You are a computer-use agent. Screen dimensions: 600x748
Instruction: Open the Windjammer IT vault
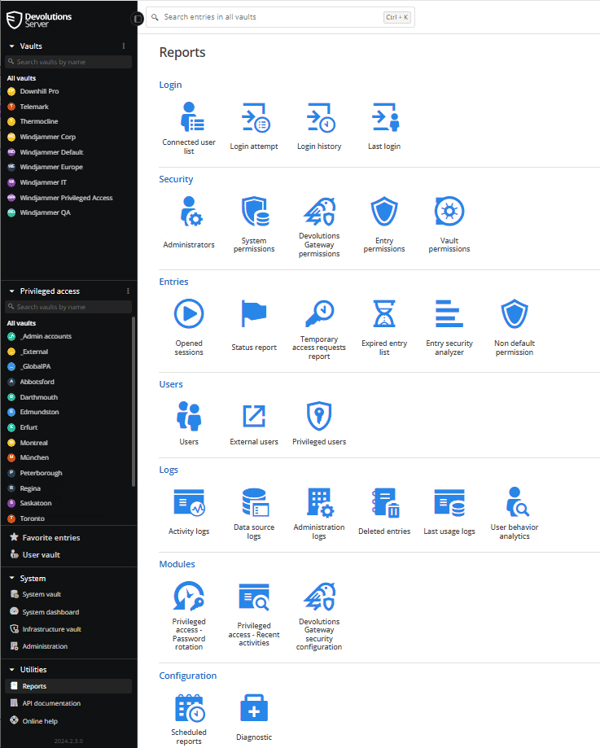point(43,182)
